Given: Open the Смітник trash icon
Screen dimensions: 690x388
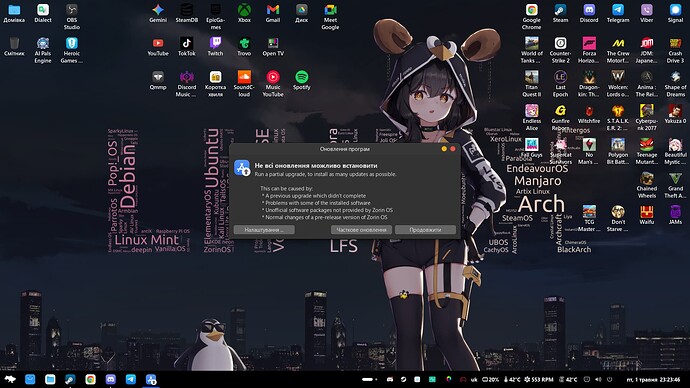Looking at the screenshot, I should click(x=14, y=47).
